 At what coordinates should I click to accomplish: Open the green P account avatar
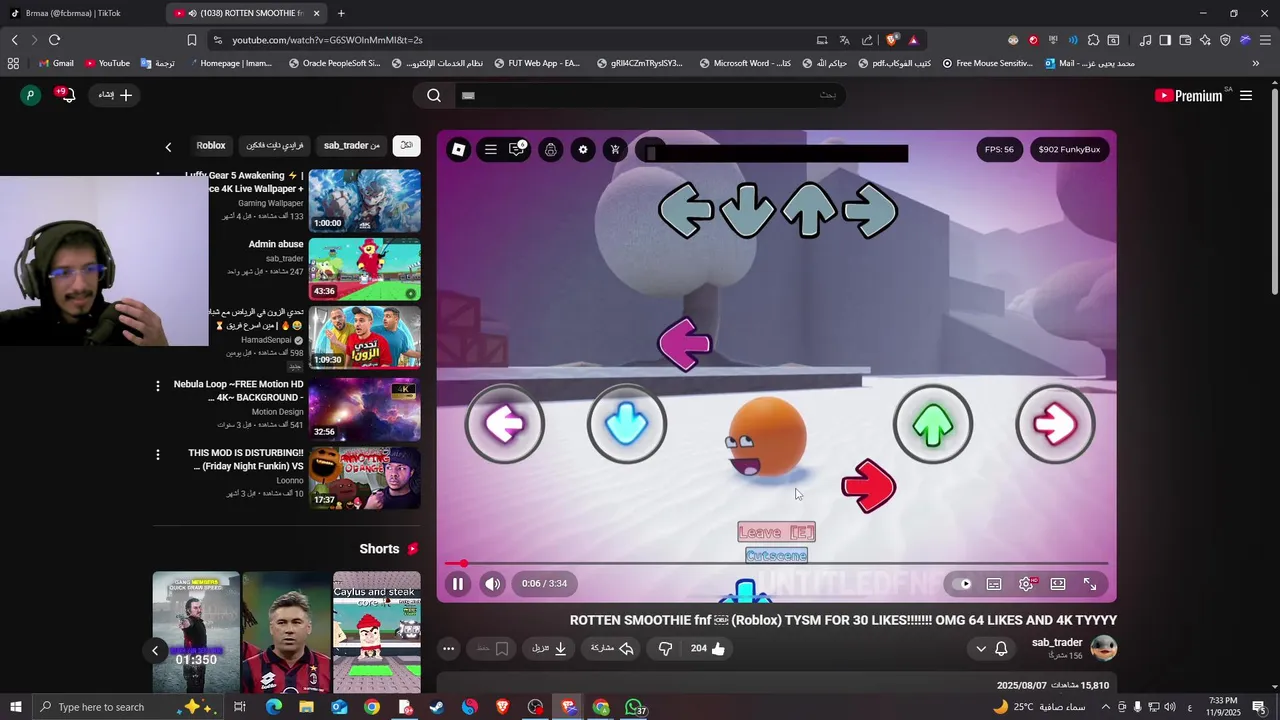pos(31,95)
